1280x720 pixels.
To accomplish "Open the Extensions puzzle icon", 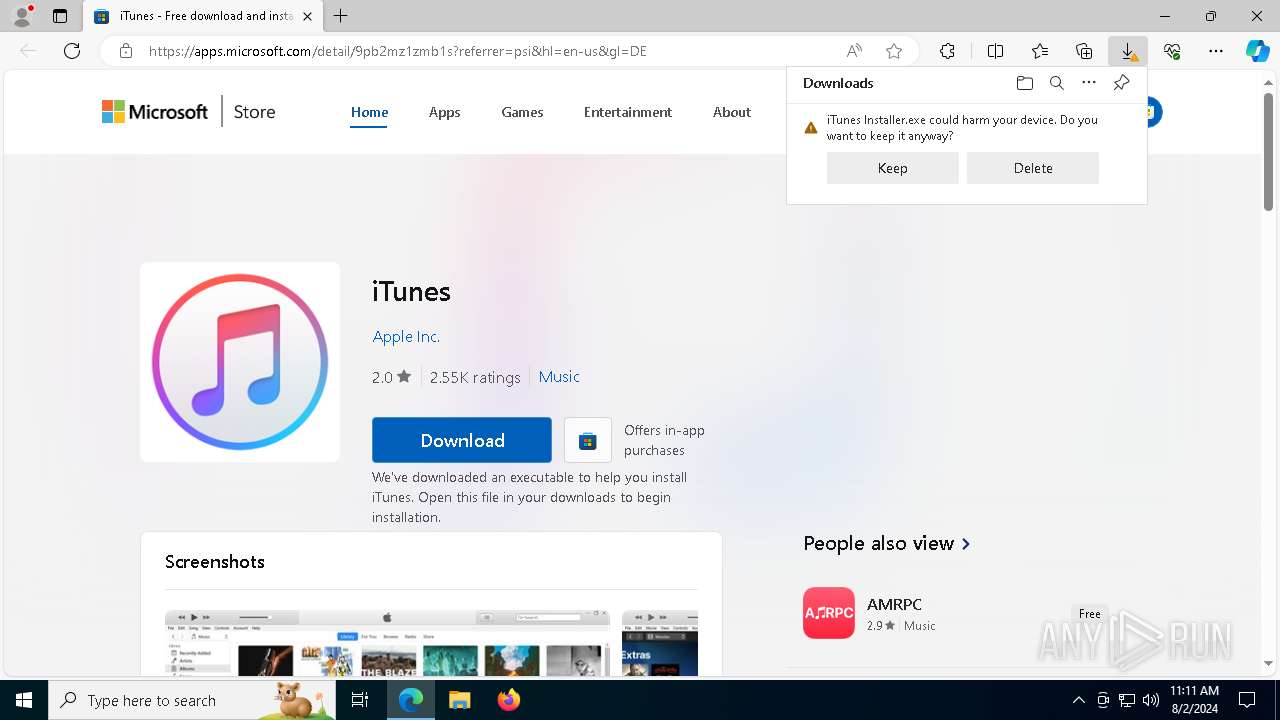I will (947, 51).
